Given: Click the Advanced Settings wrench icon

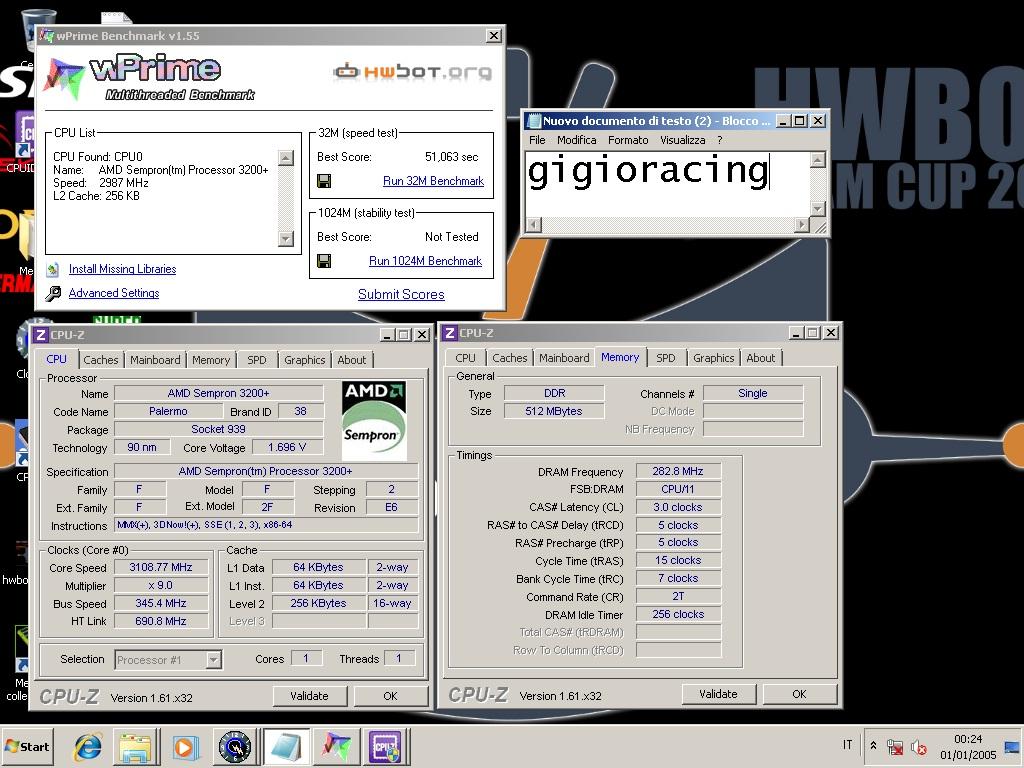Looking at the screenshot, I should point(53,293).
